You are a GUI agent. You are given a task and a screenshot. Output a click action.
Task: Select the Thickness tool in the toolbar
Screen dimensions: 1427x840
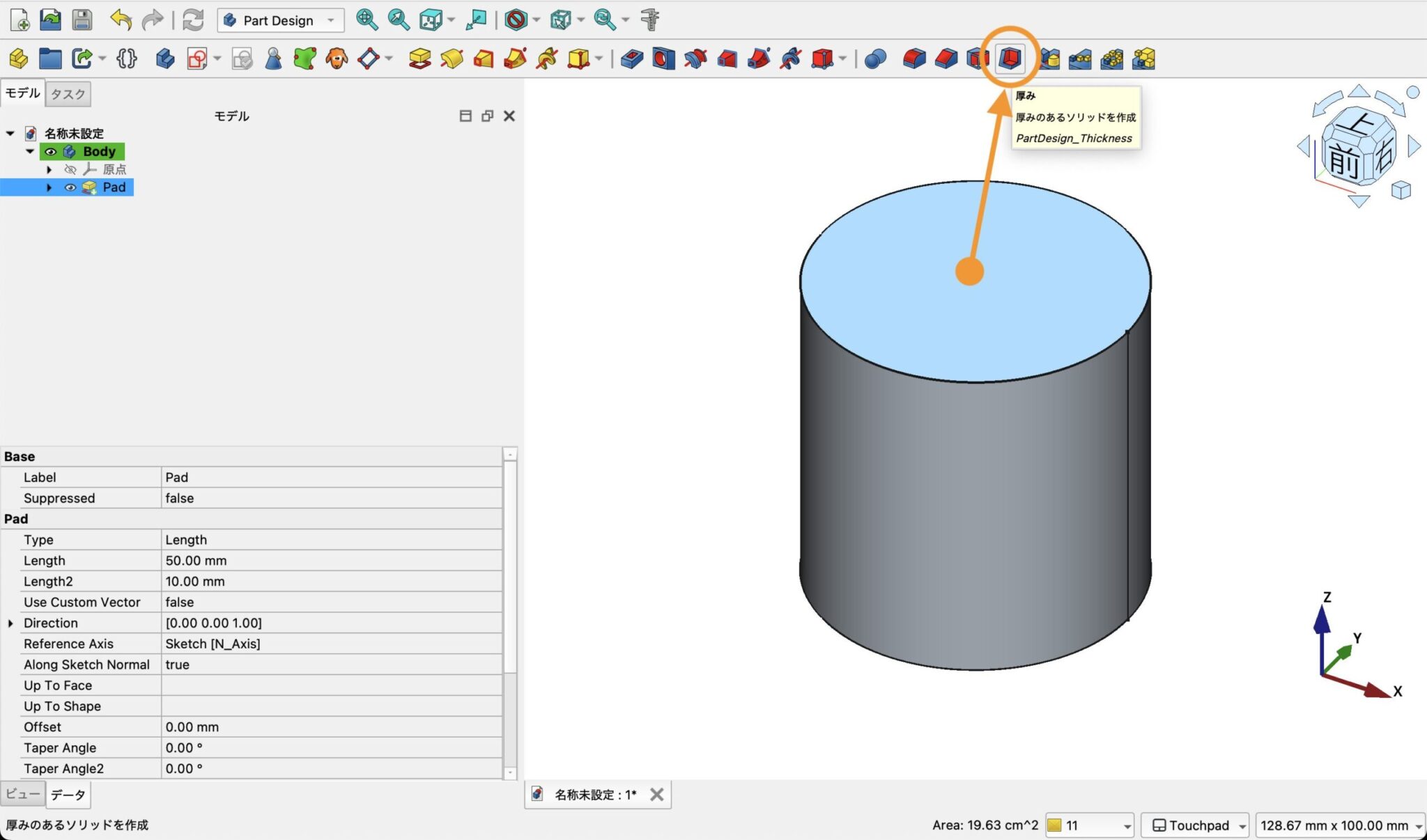click(1009, 59)
